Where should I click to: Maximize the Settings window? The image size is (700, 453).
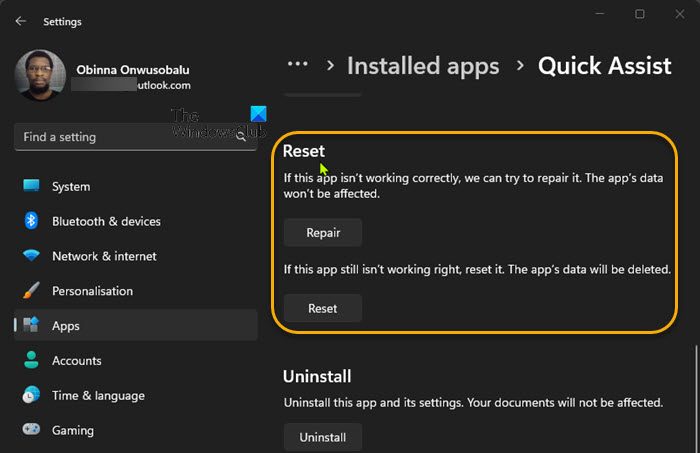640,14
